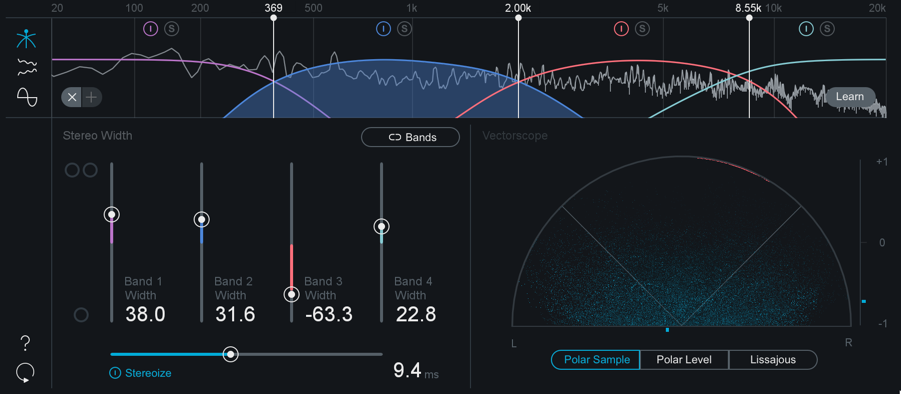Click the 8.55k crossover marker

(749, 18)
